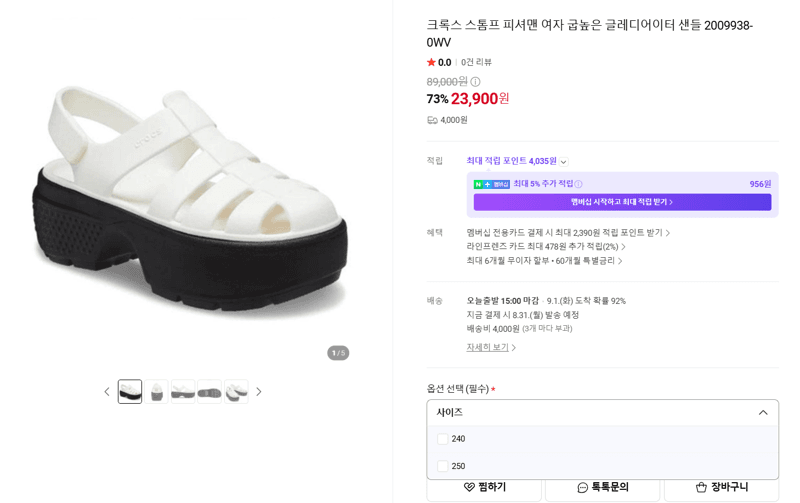Click the info icon beside 89,000원 original price

475,82
